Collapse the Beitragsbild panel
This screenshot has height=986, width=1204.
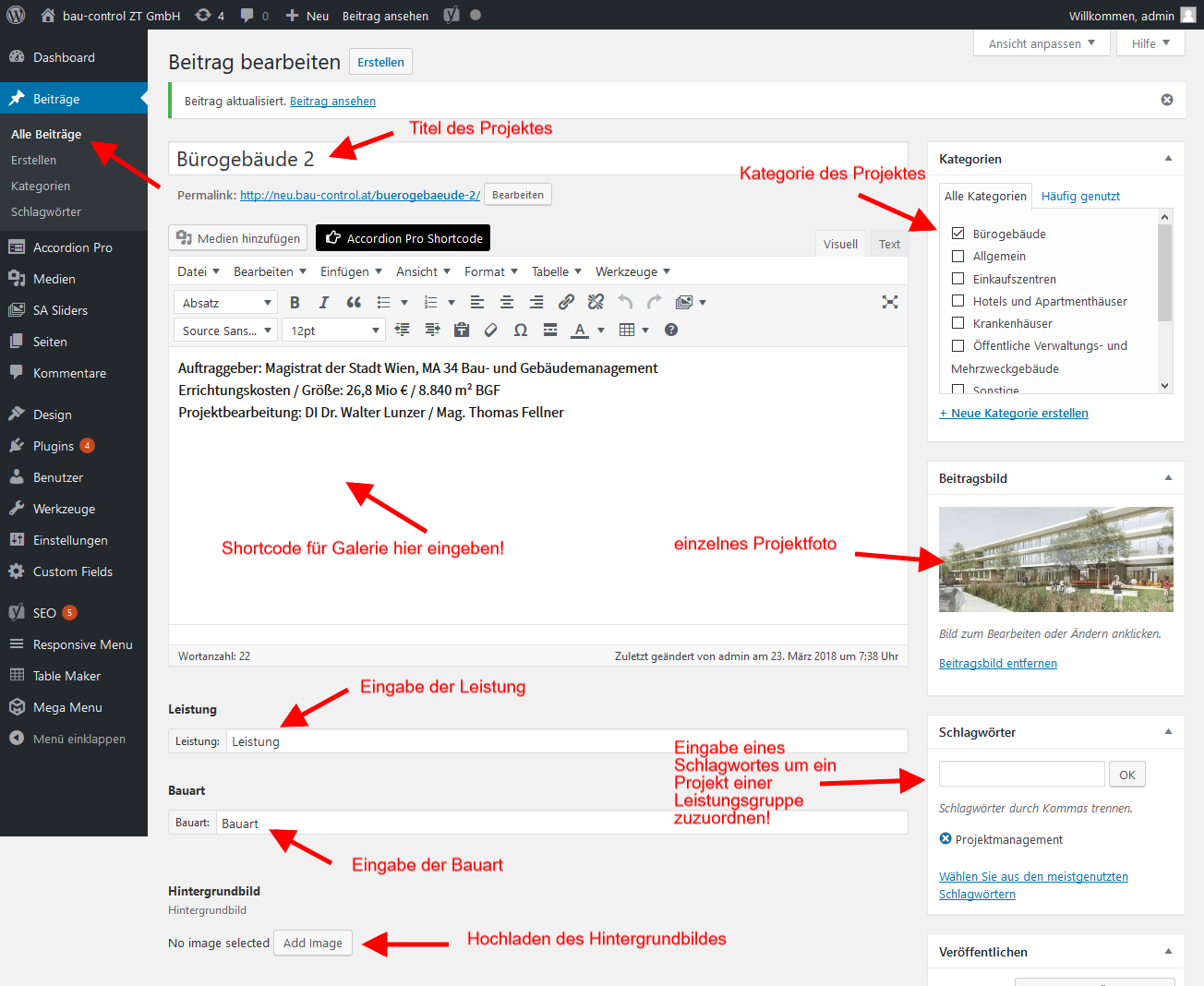pos(1168,478)
